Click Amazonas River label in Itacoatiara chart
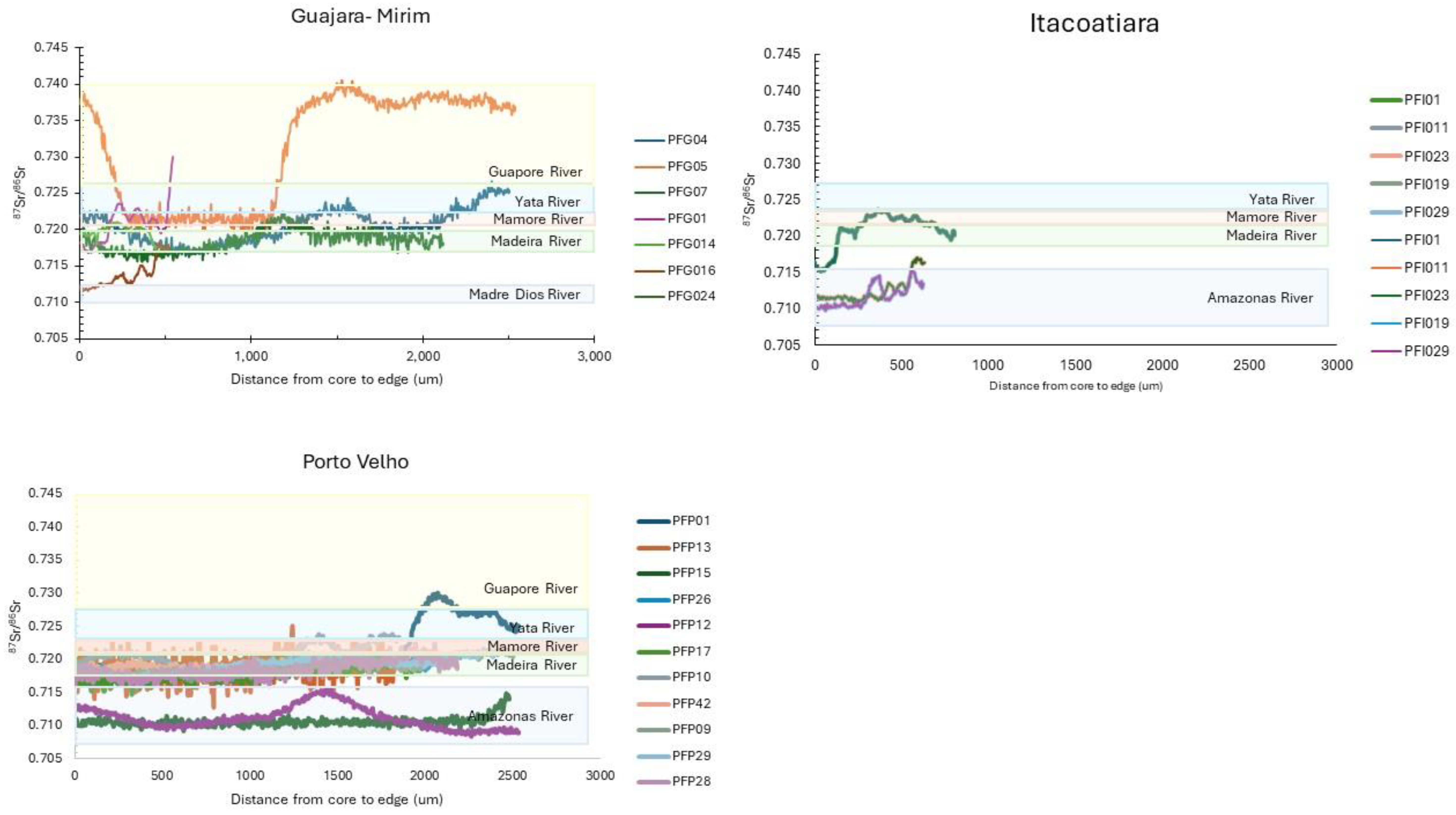The image size is (1456, 815). tap(1260, 298)
